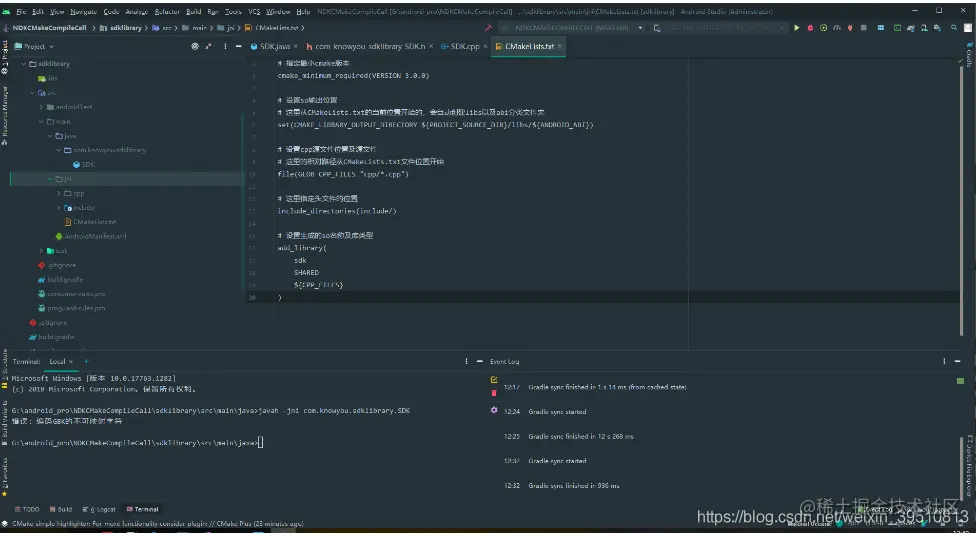
Task: Open the Profiler gauge icon
Action: [x=837, y=28]
